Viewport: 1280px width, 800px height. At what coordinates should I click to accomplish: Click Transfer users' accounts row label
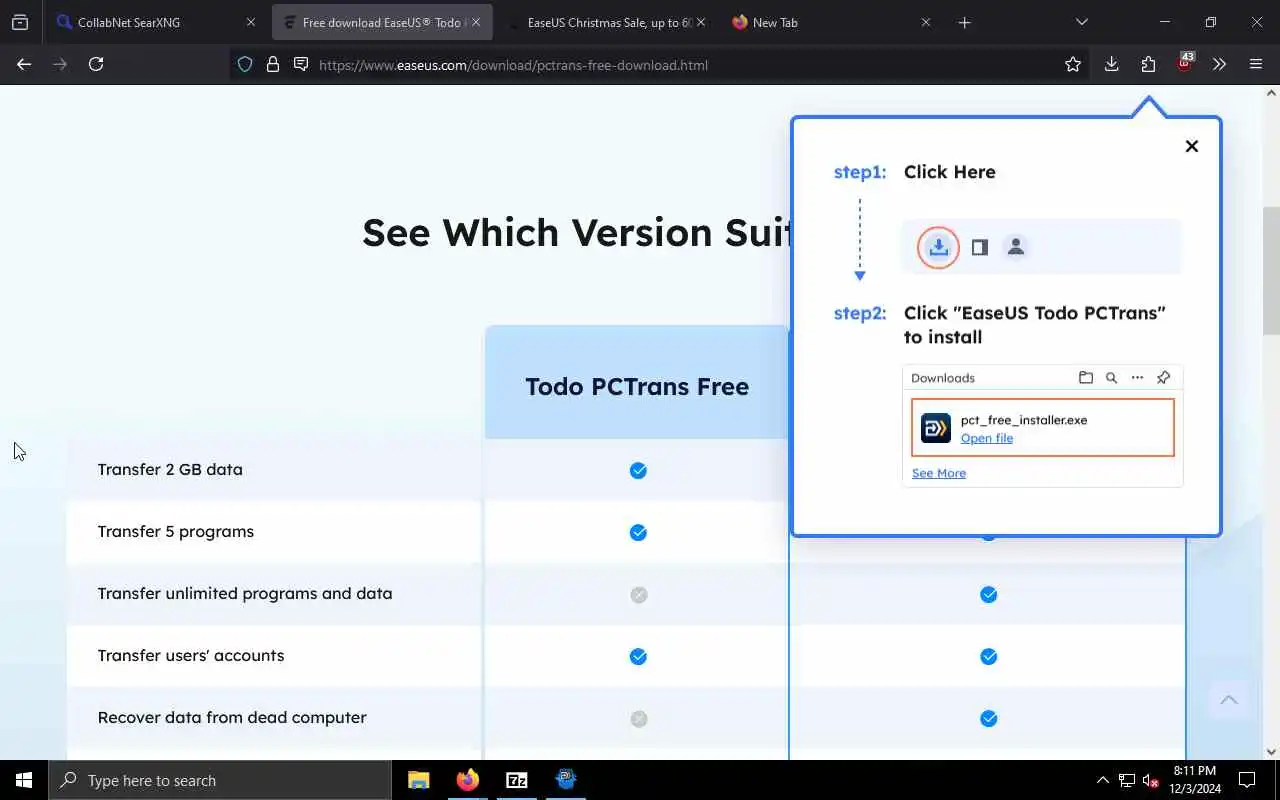coord(191,655)
